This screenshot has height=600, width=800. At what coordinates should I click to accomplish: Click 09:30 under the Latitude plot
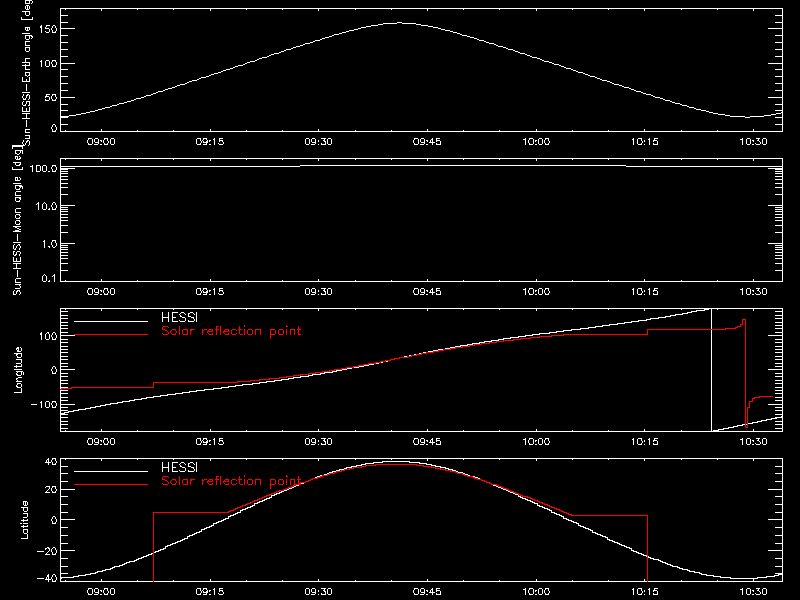[318, 592]
